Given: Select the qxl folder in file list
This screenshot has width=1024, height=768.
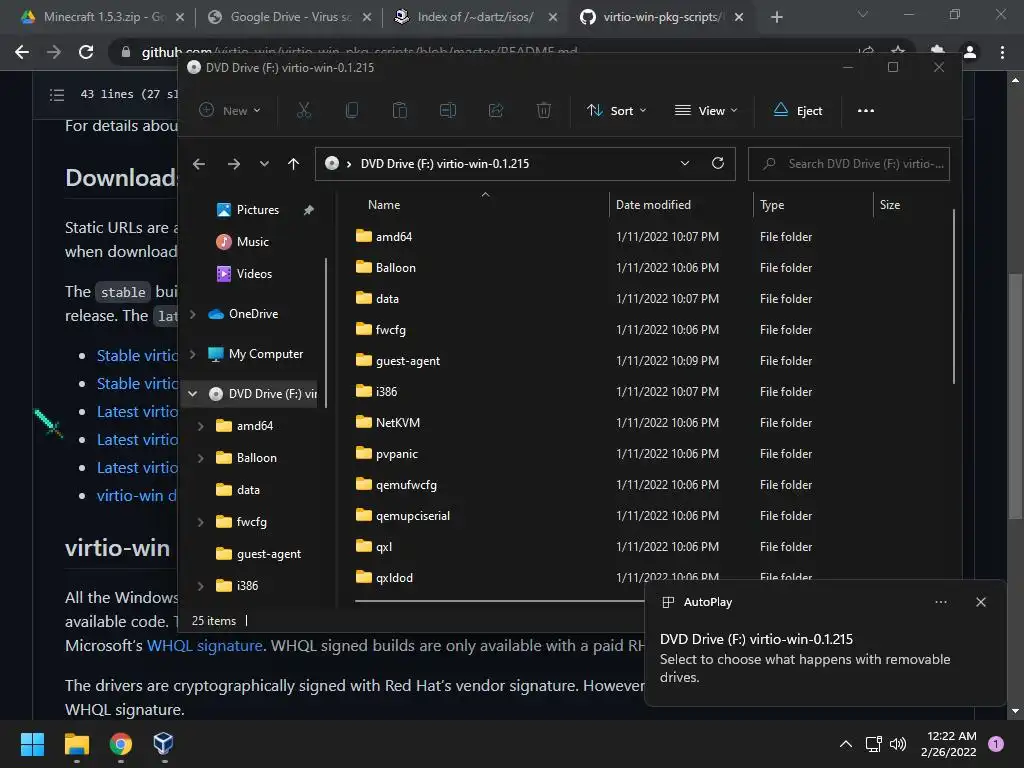Looking at the screenshot, I should point(374,547).
